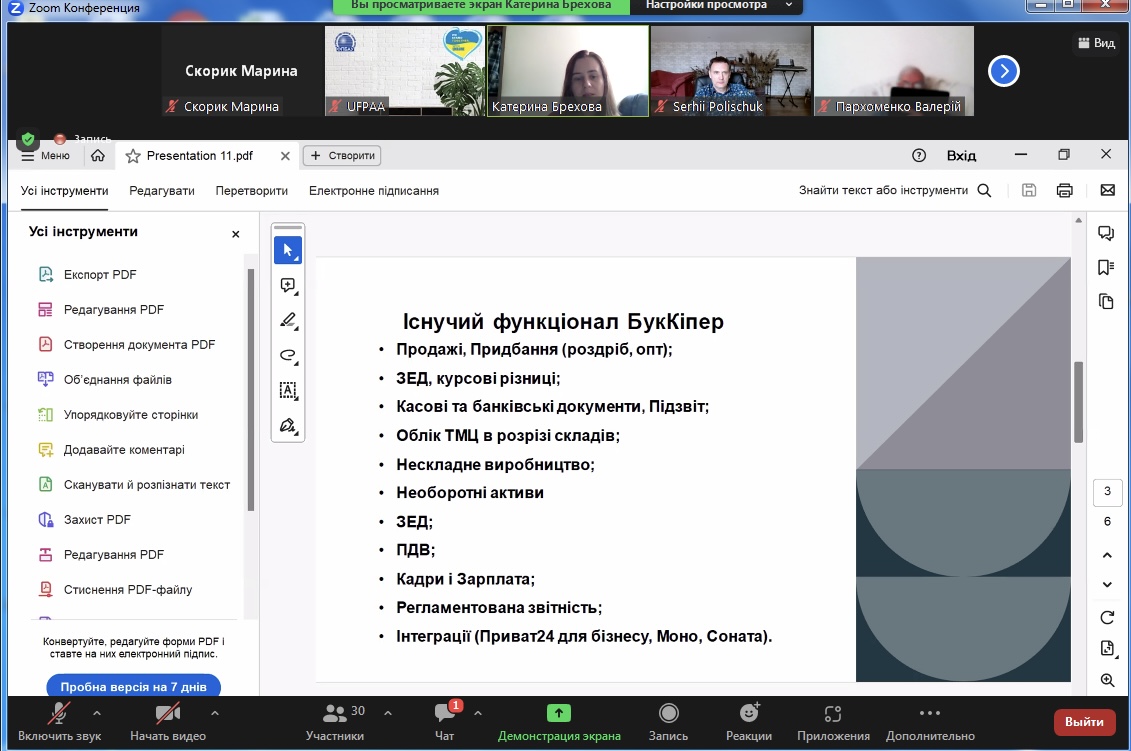
Task: Unmute microphone with Включить звук
Action: pos(59,721)
